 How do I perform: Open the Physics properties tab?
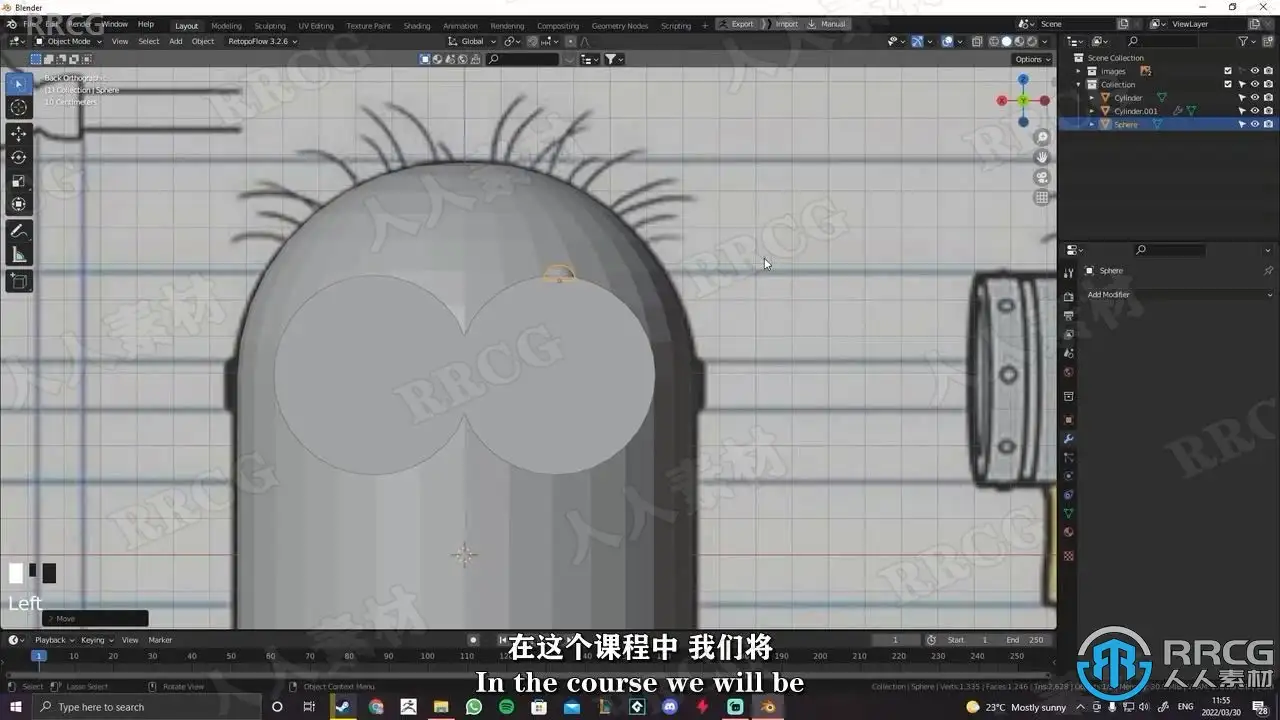(x=1068, y=476)
